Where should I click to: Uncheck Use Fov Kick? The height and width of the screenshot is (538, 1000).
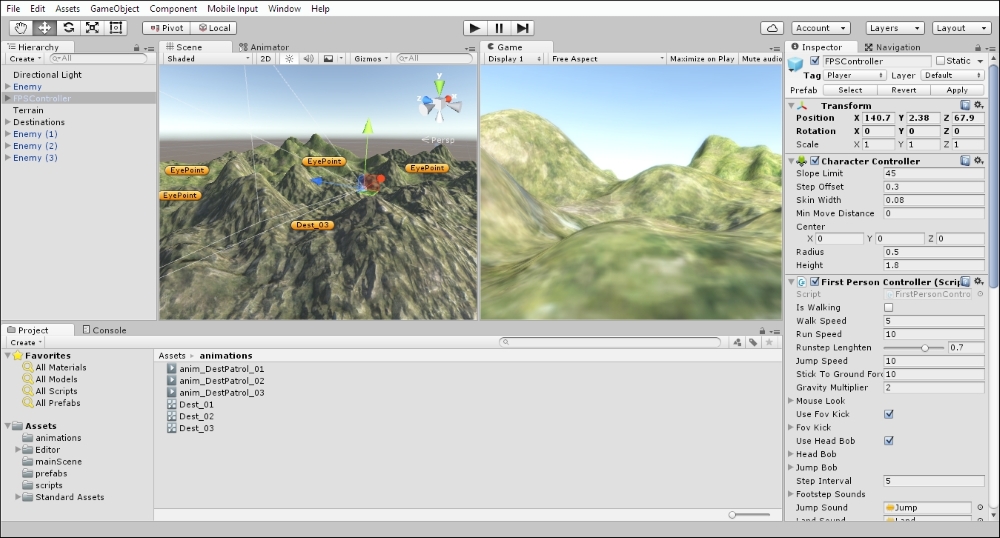coord(888,414)
